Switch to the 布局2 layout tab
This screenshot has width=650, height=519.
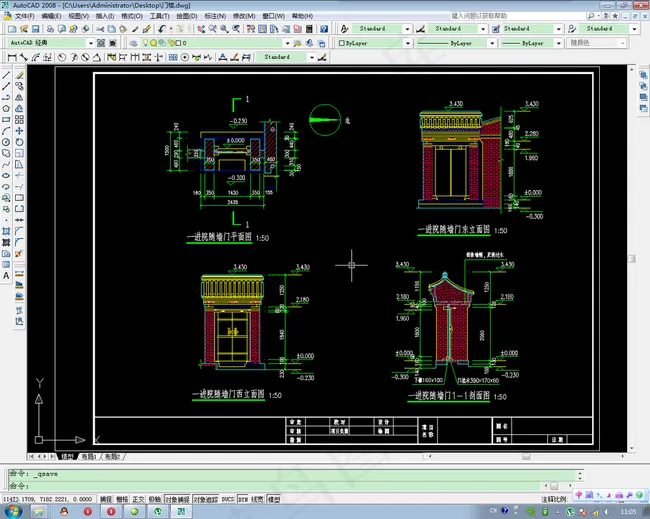coord(112,456)
